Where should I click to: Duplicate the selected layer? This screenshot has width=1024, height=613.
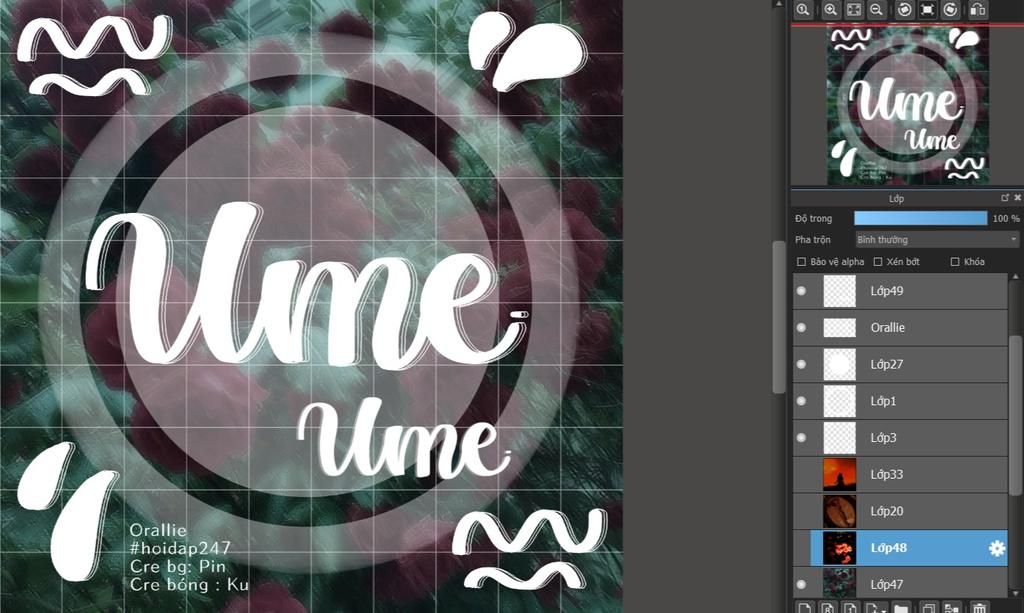click(928, 607)
